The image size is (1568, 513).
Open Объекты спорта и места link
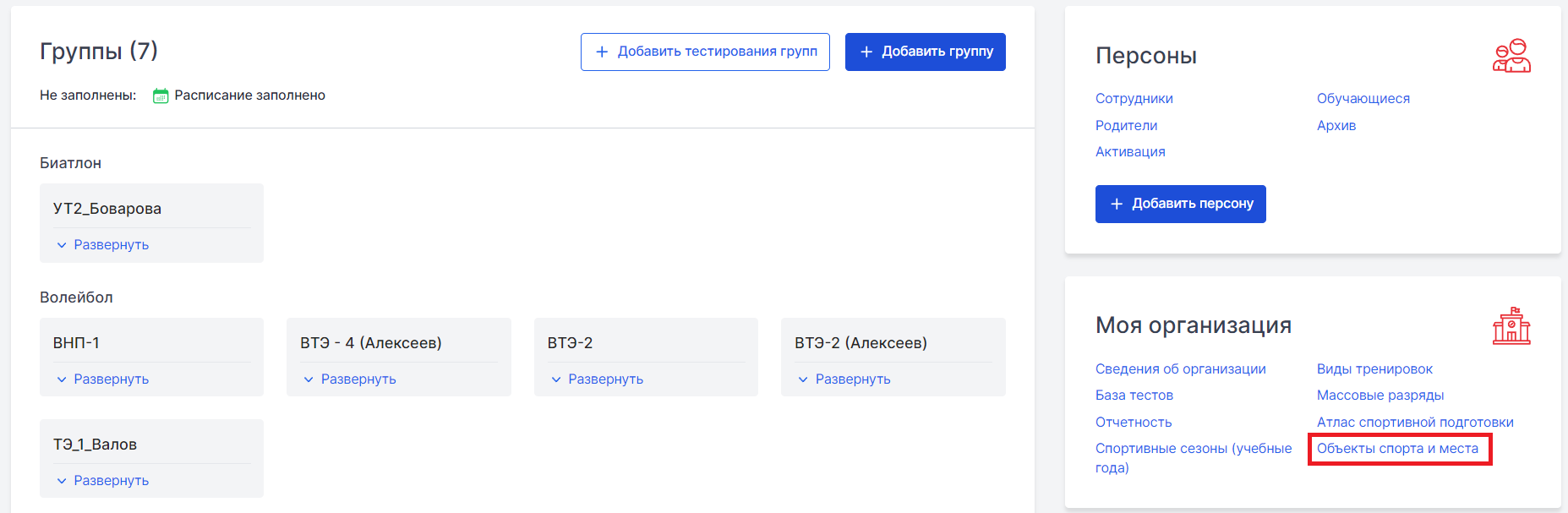pyautogui.click(x=1397, y=449)
